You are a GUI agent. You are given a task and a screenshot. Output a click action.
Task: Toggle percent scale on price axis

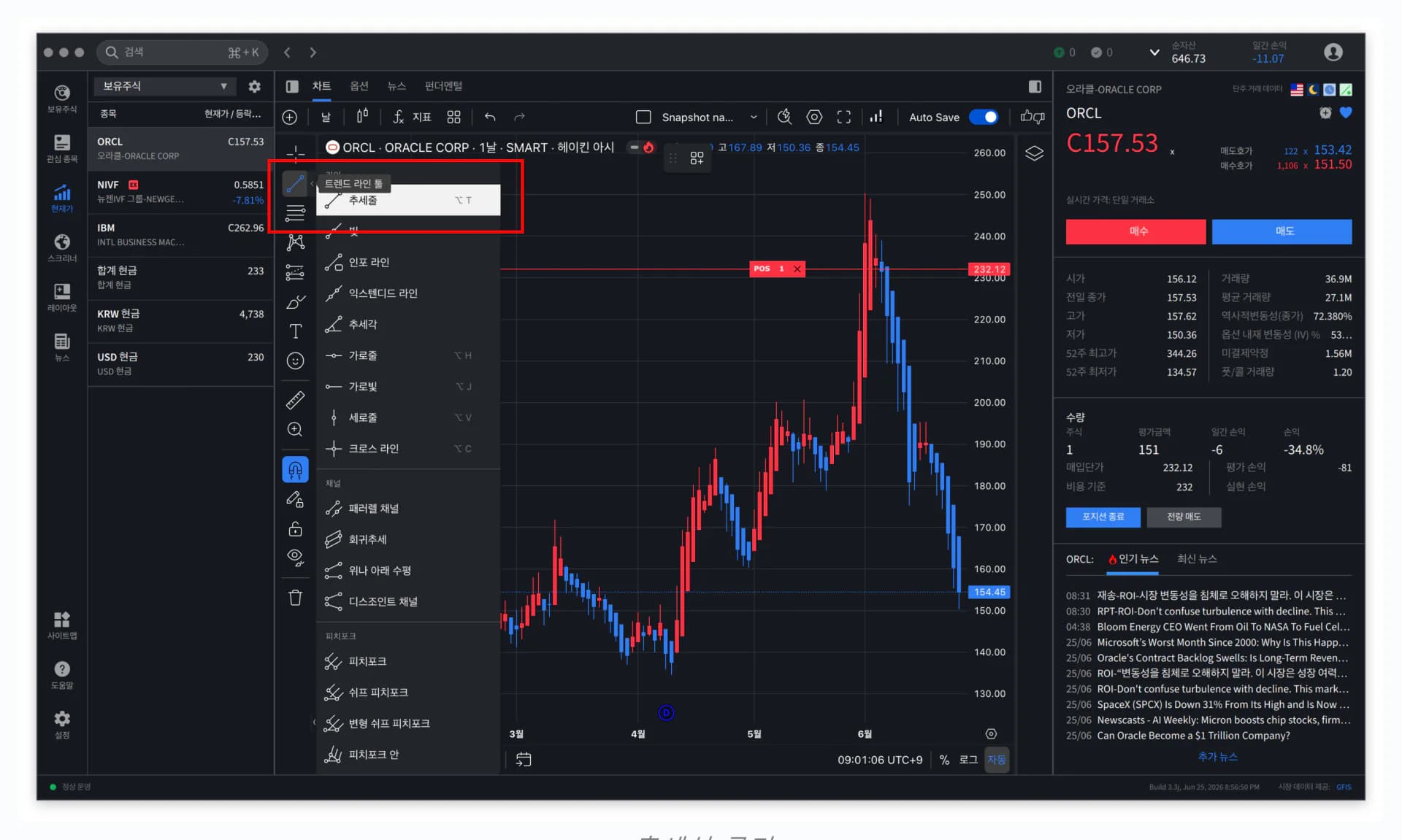pyautogui.click(x=944, y=760)
